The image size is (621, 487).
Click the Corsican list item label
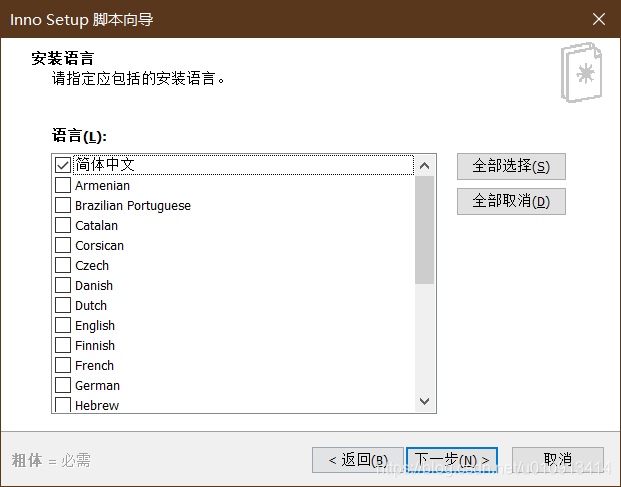point(99,246)
